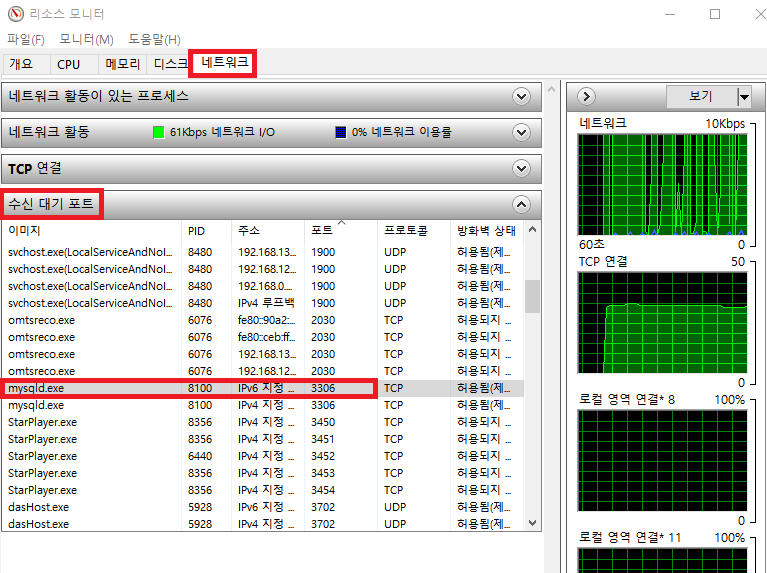Image resolution: width=767 pixels, height=573 pixels.
Task: Click the listening ports scrollbar thumb
Action: 533,296
